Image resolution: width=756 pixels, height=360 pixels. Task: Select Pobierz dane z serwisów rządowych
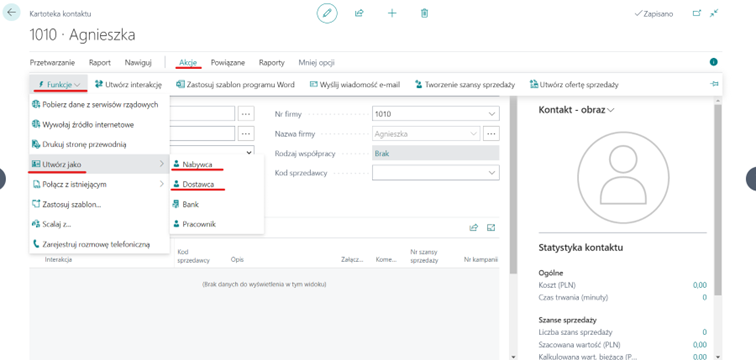pos(99,105)
